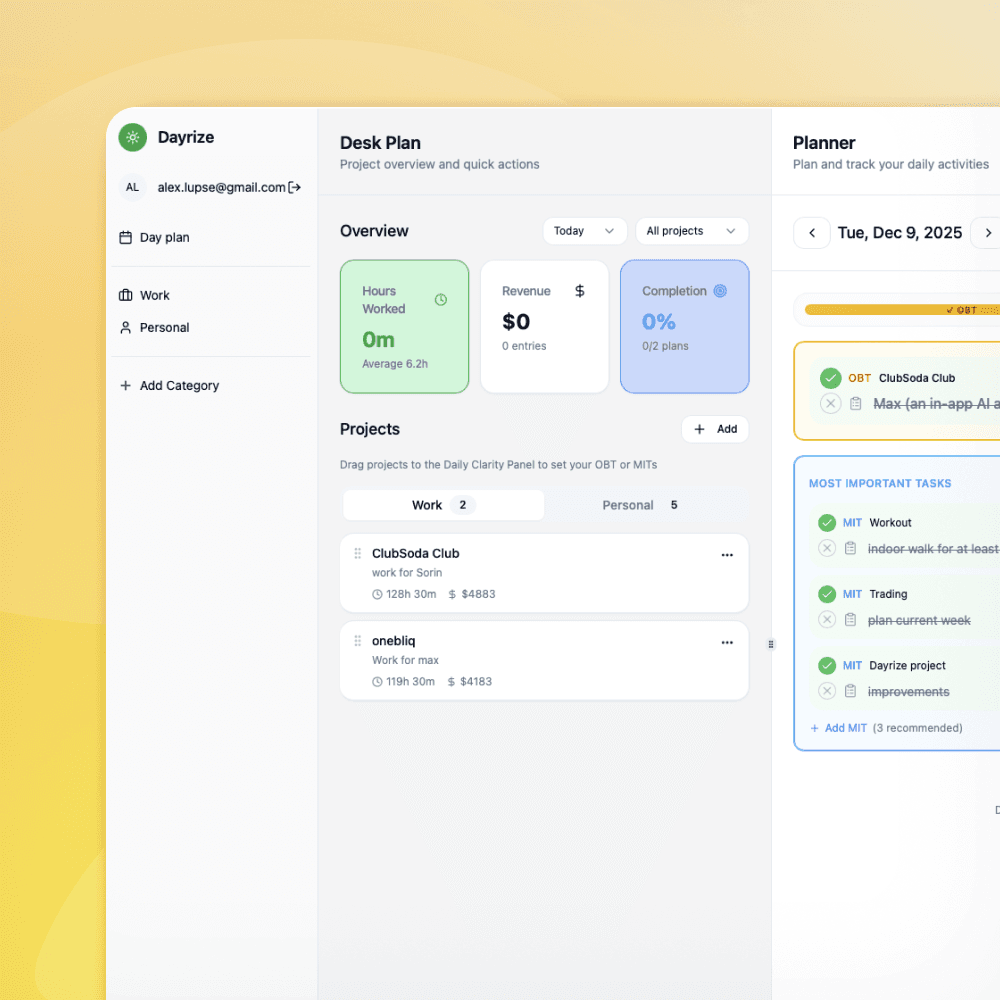
Task: Click the Desk Plan heading
Action: point(380,143)
